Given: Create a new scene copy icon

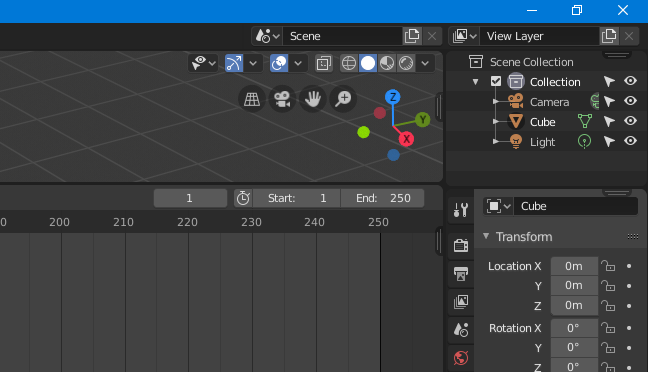Looking at the screenshot, I should pos(412,36).
